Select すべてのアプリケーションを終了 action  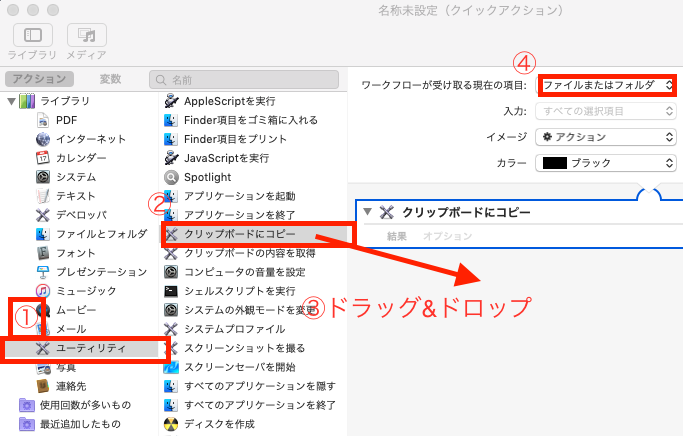[x=250, y=405]
